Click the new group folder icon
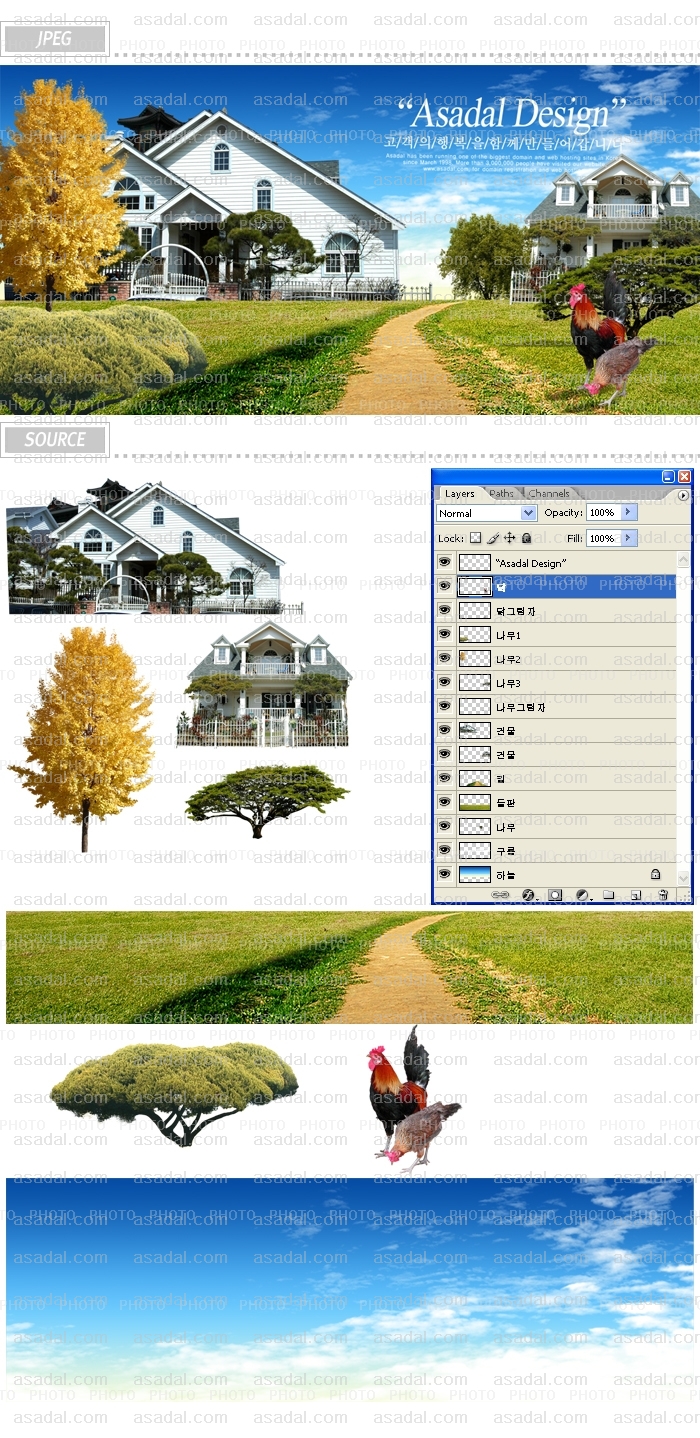Image resolution: width=700 pixels, height=1438 pixels. 608,895
